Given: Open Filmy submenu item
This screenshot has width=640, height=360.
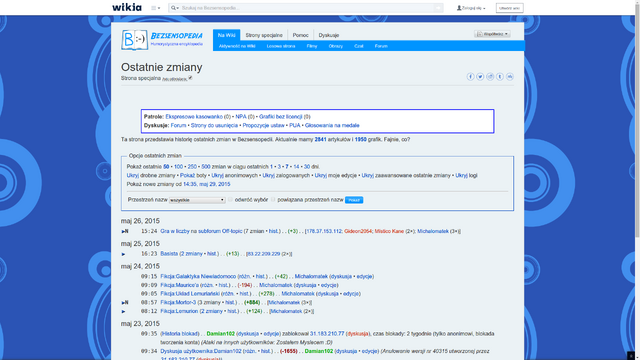Looking at the screenshot, I should 312,46.
